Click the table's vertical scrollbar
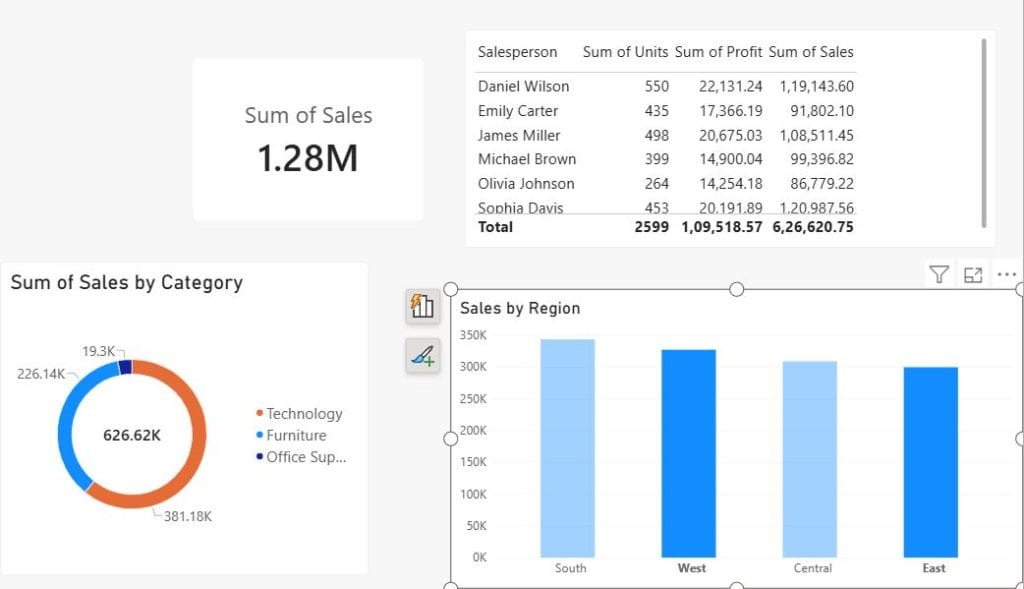 point(984,133)
